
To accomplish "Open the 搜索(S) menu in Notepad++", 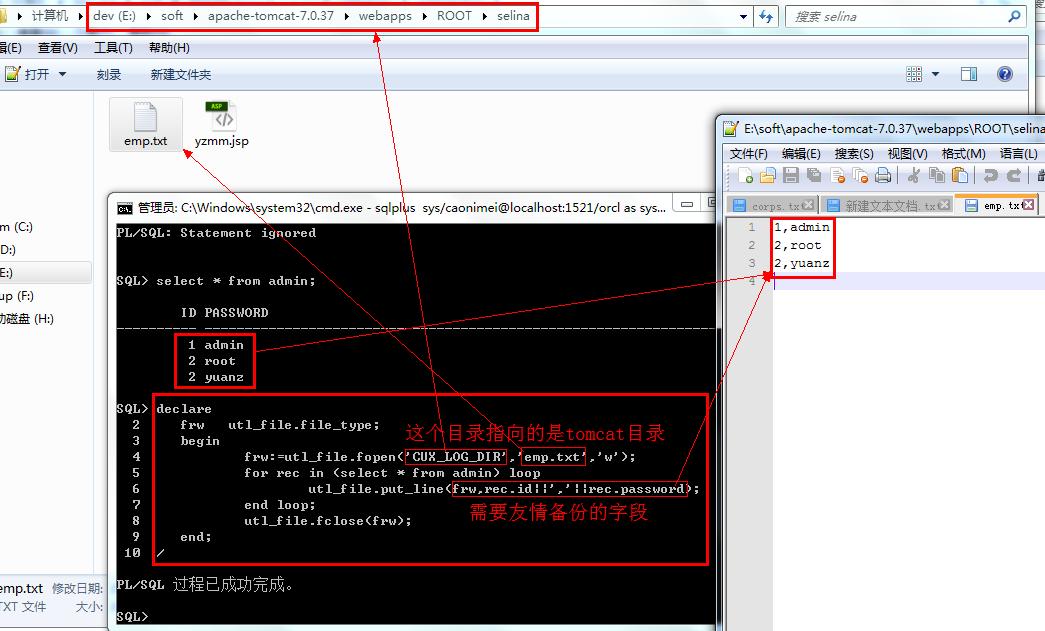I will pyautogui.click(x=854, y=153).
